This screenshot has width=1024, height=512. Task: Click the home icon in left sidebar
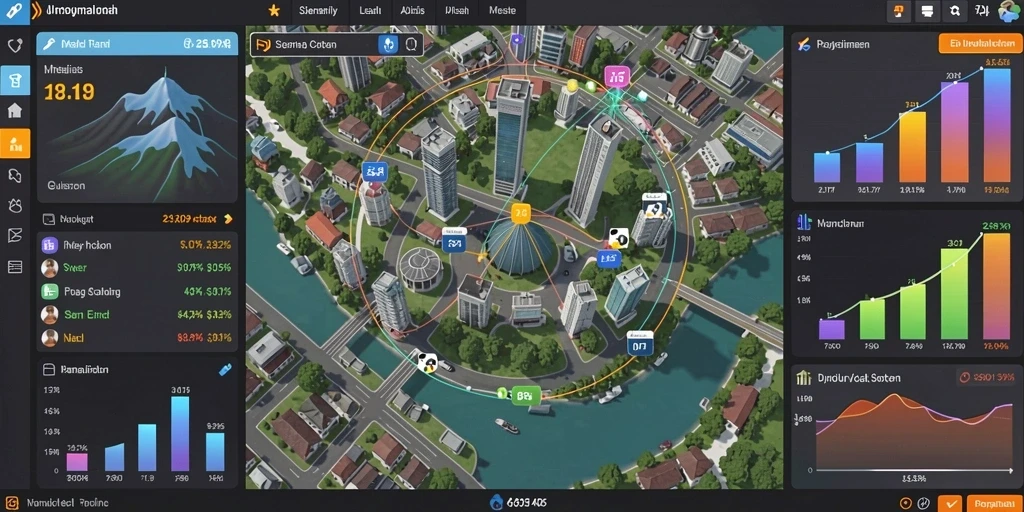click(x=14, y=111)
